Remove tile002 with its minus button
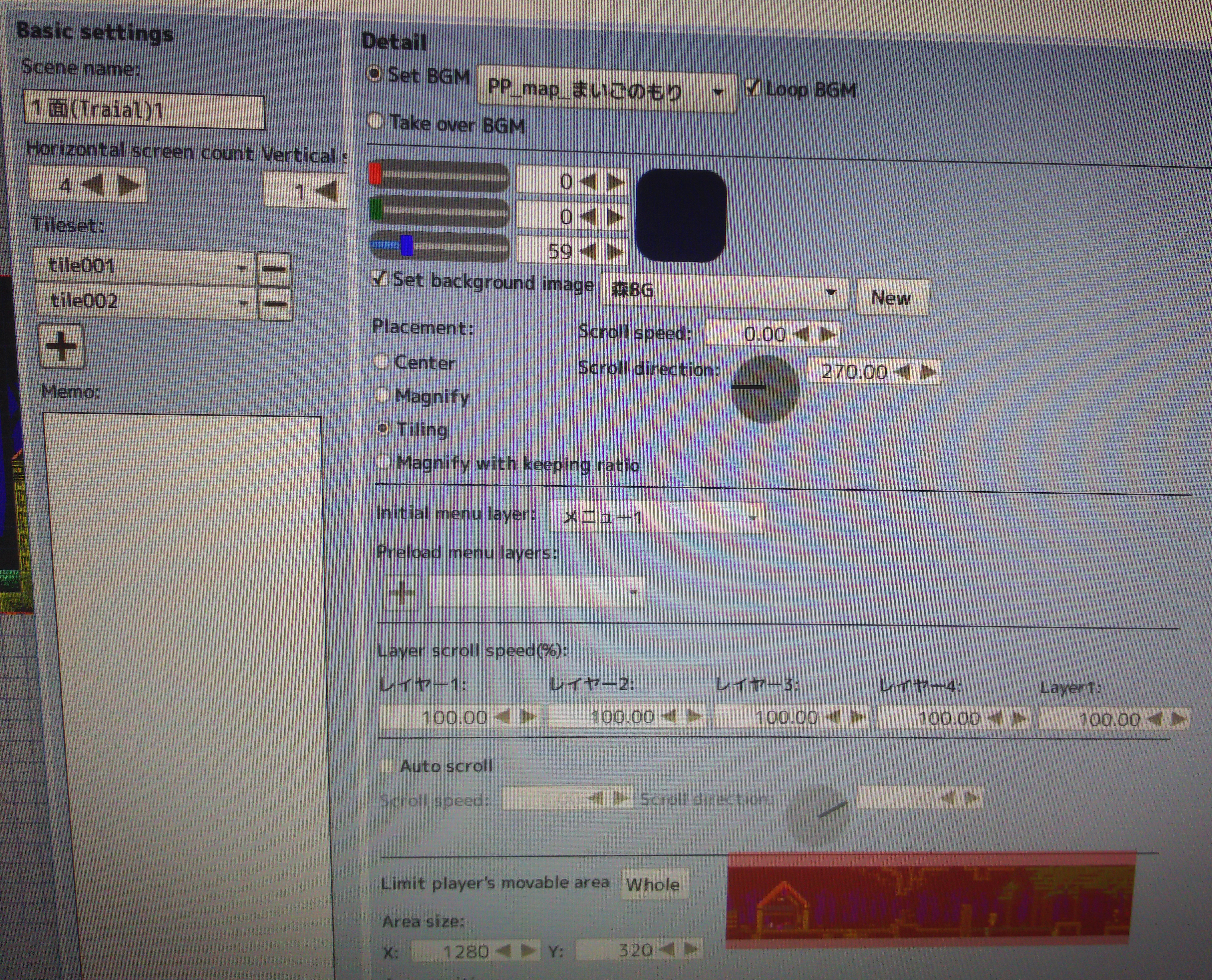Viewport: 1212px width, 980px height. point(275,304)
